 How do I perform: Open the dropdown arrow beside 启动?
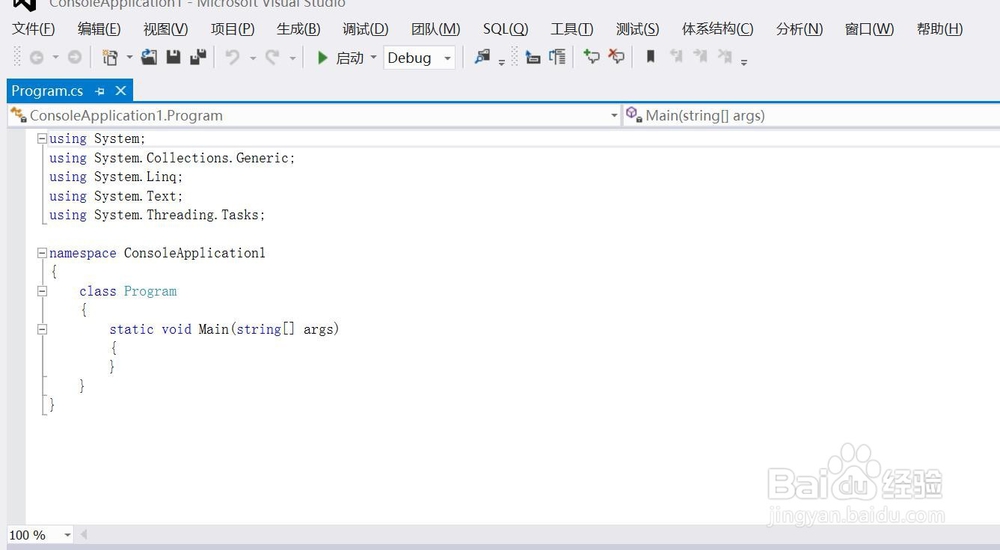click(373, 57)
